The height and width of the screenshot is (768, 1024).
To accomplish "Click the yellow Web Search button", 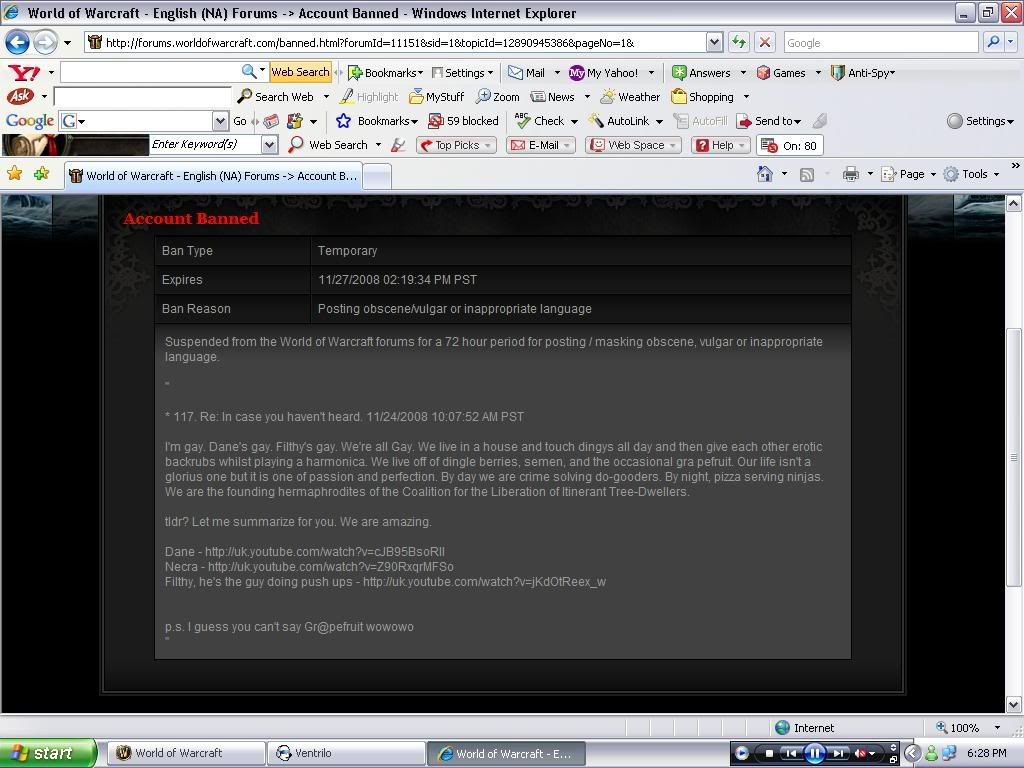I will (300, 72).
